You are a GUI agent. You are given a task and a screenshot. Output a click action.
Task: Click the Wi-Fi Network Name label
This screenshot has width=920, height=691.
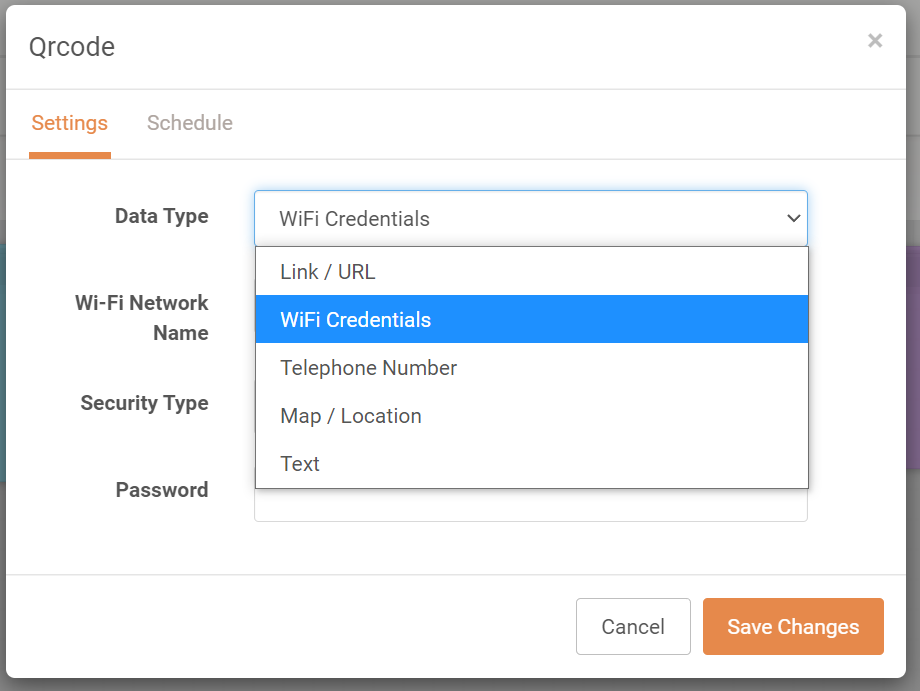coord(141,317)
